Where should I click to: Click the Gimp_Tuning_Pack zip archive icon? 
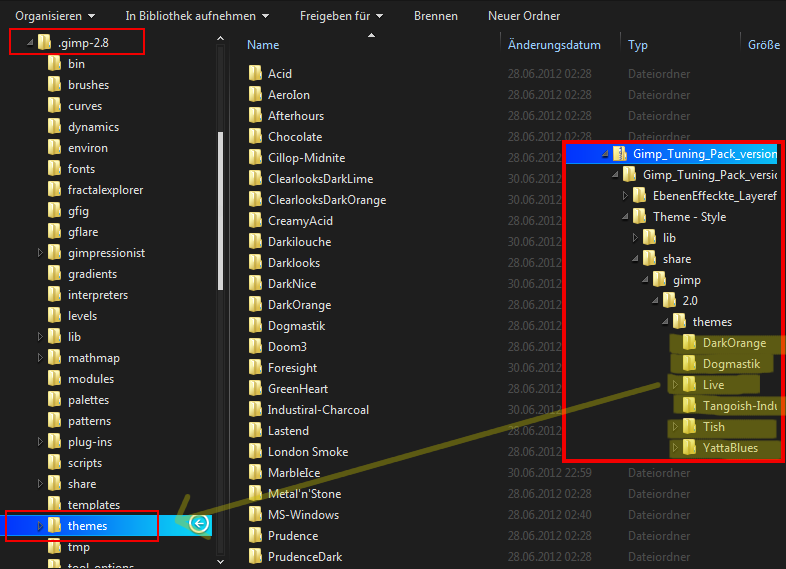(x=620, y=154)
